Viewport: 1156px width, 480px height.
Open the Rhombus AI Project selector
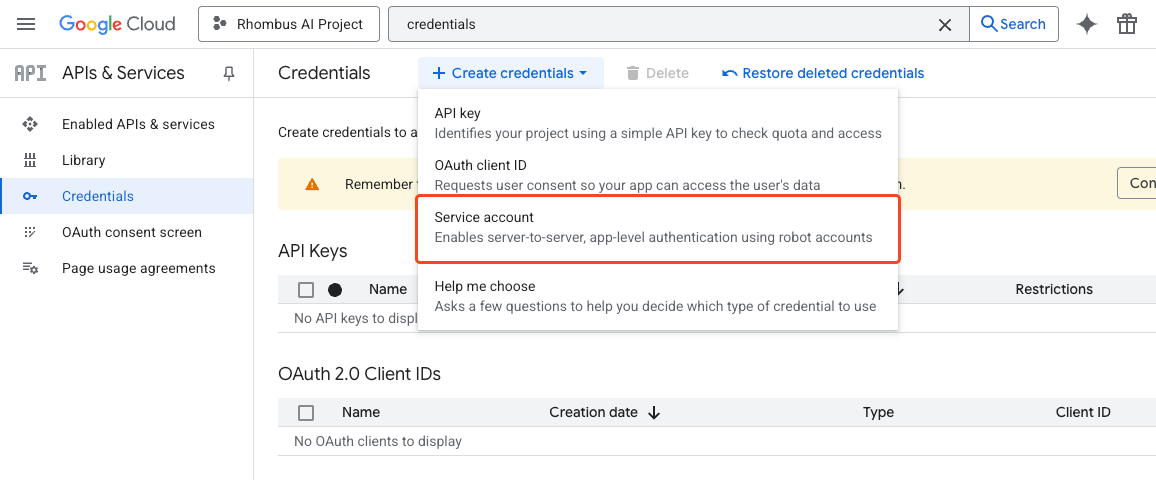point(289,24)
